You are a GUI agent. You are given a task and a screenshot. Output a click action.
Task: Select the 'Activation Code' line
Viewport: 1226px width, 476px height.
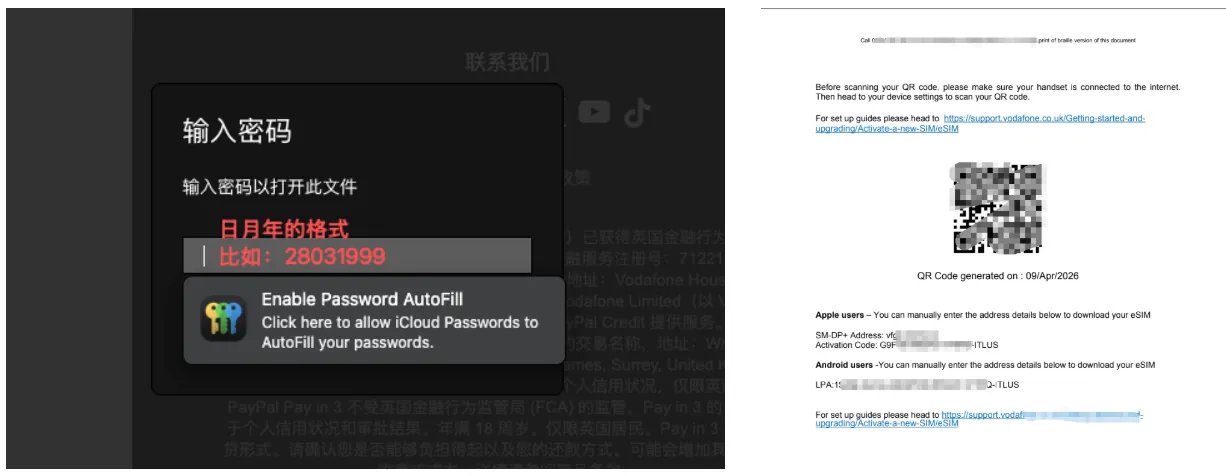coord(907,345)
